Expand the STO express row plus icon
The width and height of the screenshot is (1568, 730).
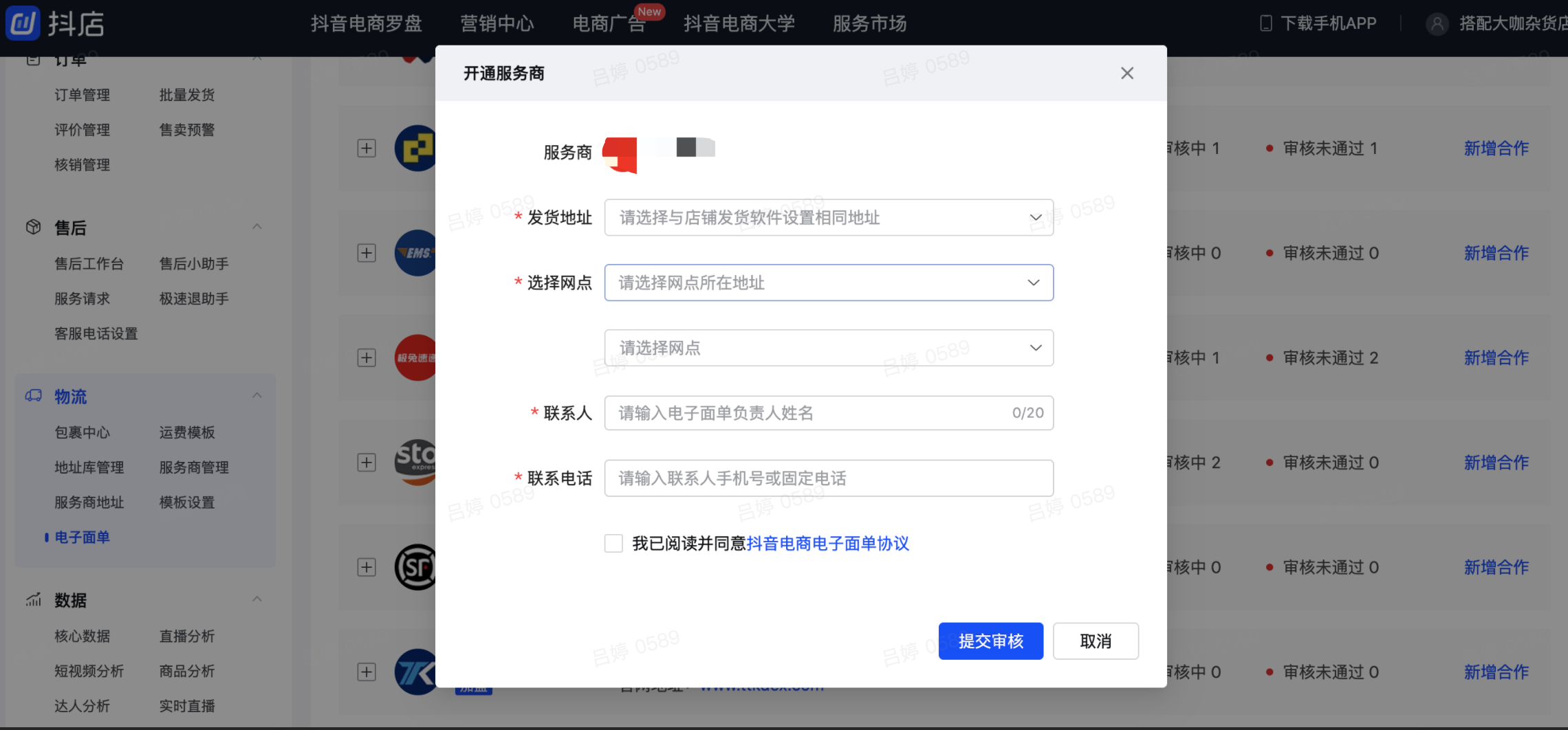pos(367,463)
